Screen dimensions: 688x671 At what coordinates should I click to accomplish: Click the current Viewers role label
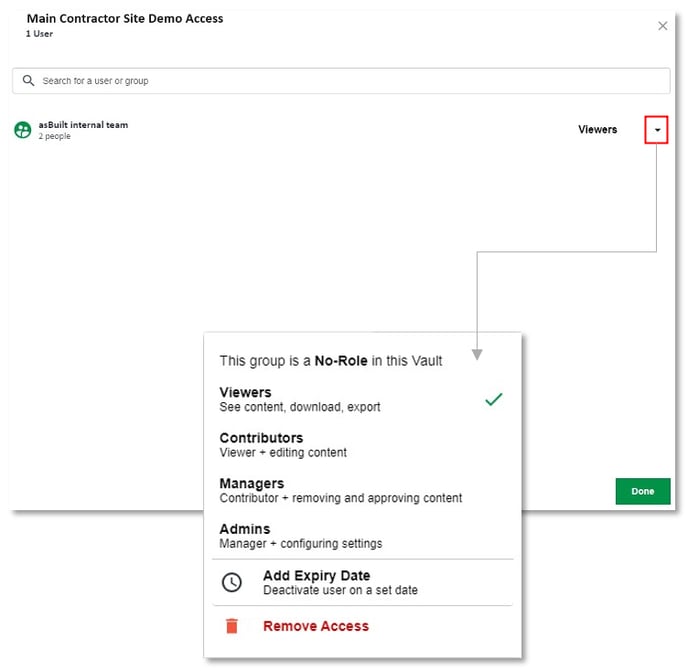[x=598, y=129]
